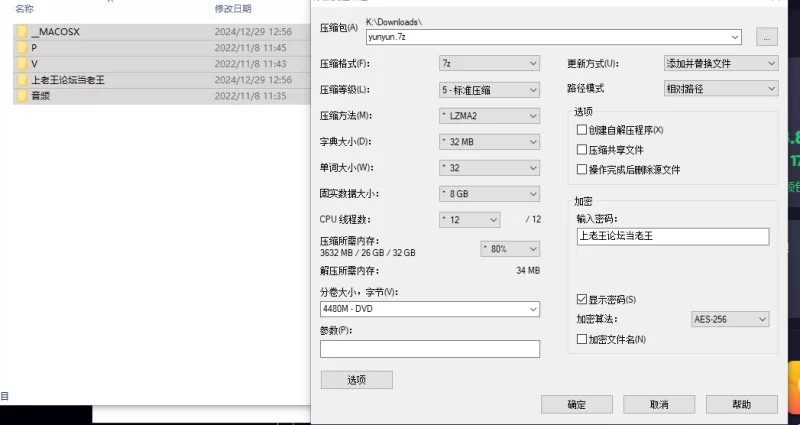The image size is (800, 425).
Task: Enable 创建自解压程序 checkbox
Action: pyautogui.click(x=582, y=130)
